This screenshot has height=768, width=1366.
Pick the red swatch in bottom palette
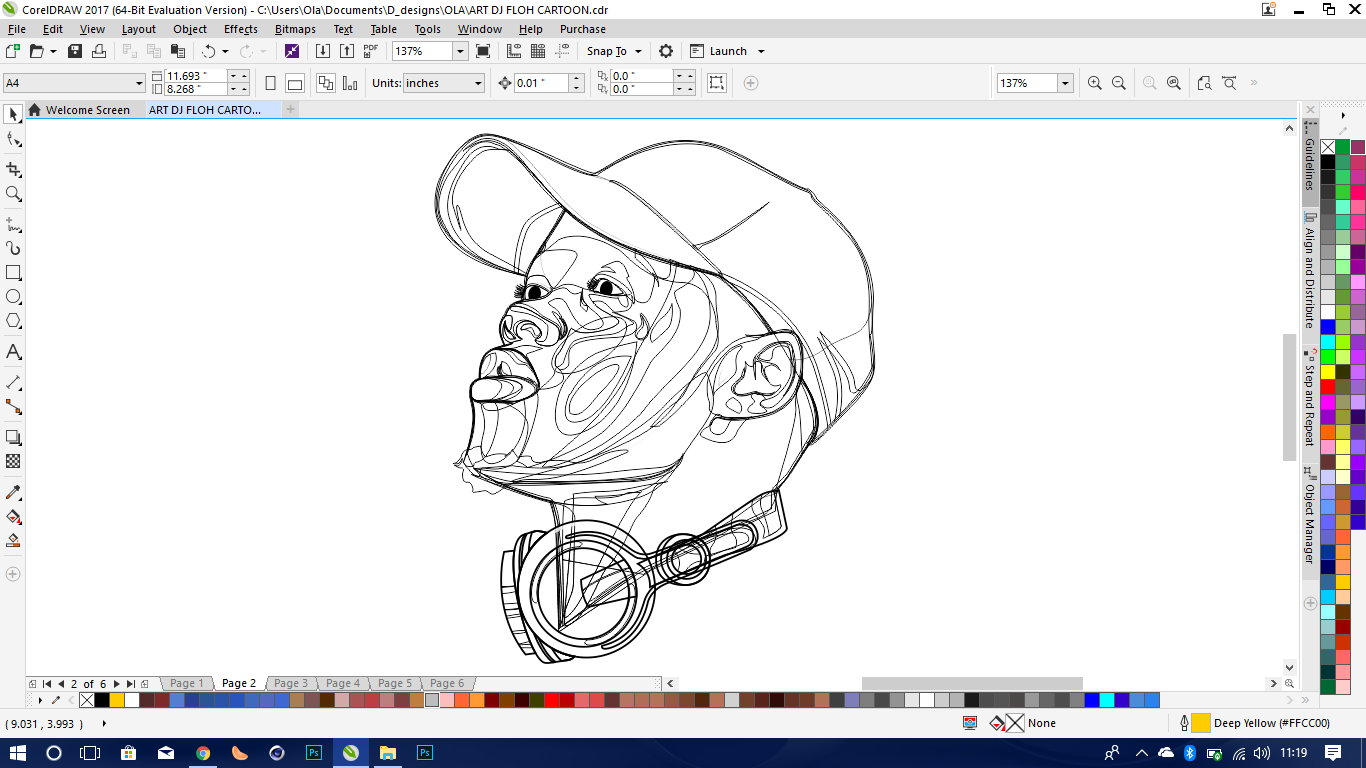coord(552,700)
